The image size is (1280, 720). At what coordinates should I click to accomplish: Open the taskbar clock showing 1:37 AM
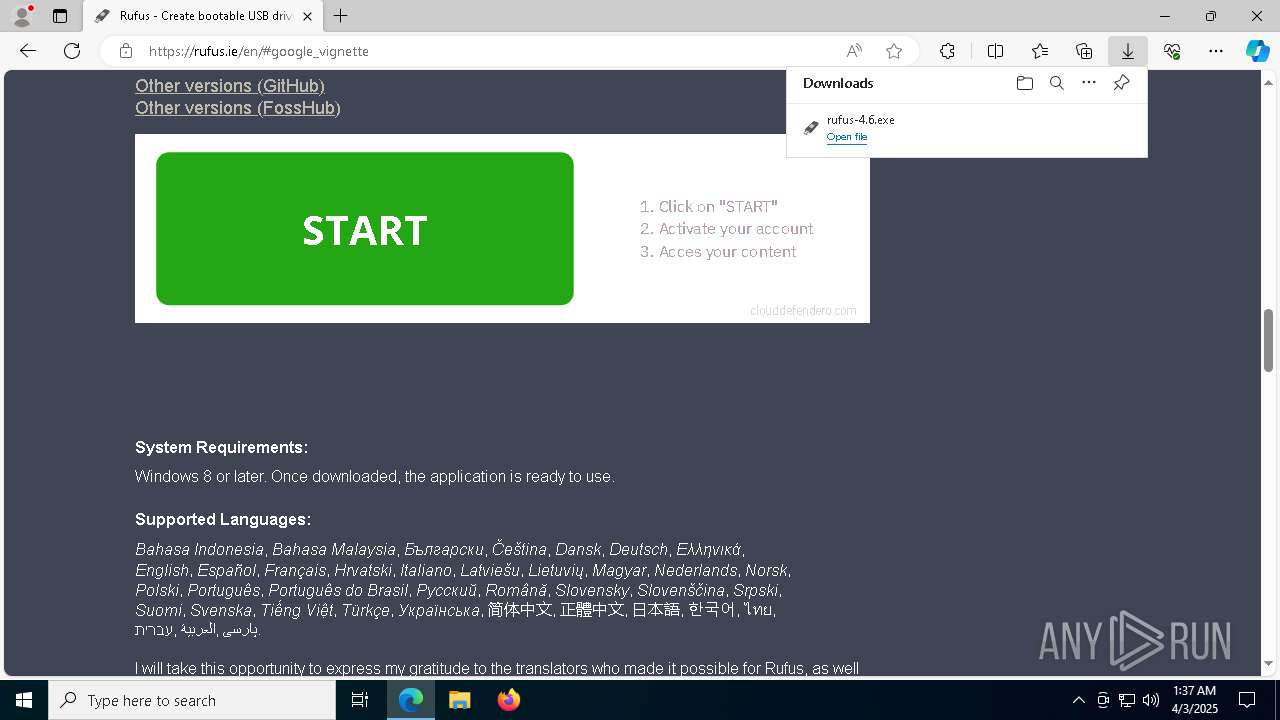pos(1195,700)
